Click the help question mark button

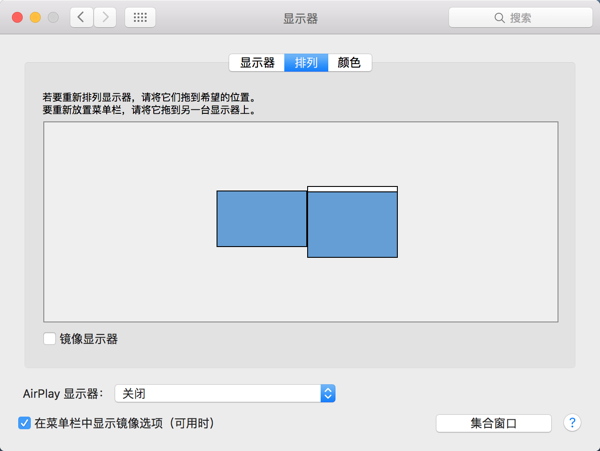pyautogui.click(x=573, y=423)
